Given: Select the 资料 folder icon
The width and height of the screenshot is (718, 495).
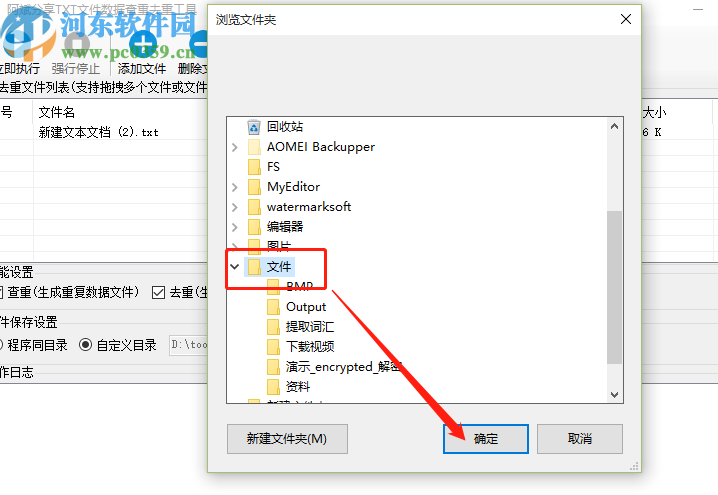Looking at the screenshot, I should 273,387.
